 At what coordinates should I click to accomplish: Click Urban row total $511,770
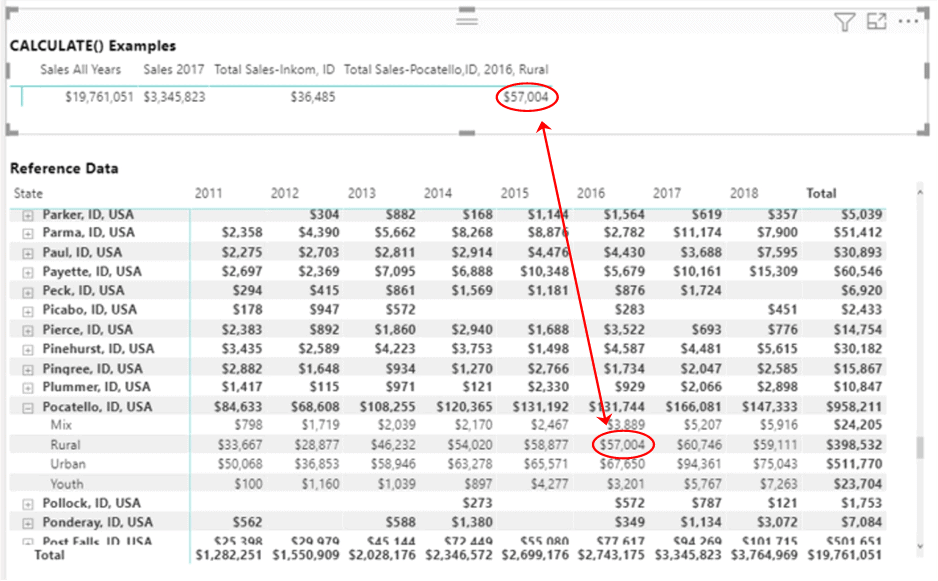[854, 464]
